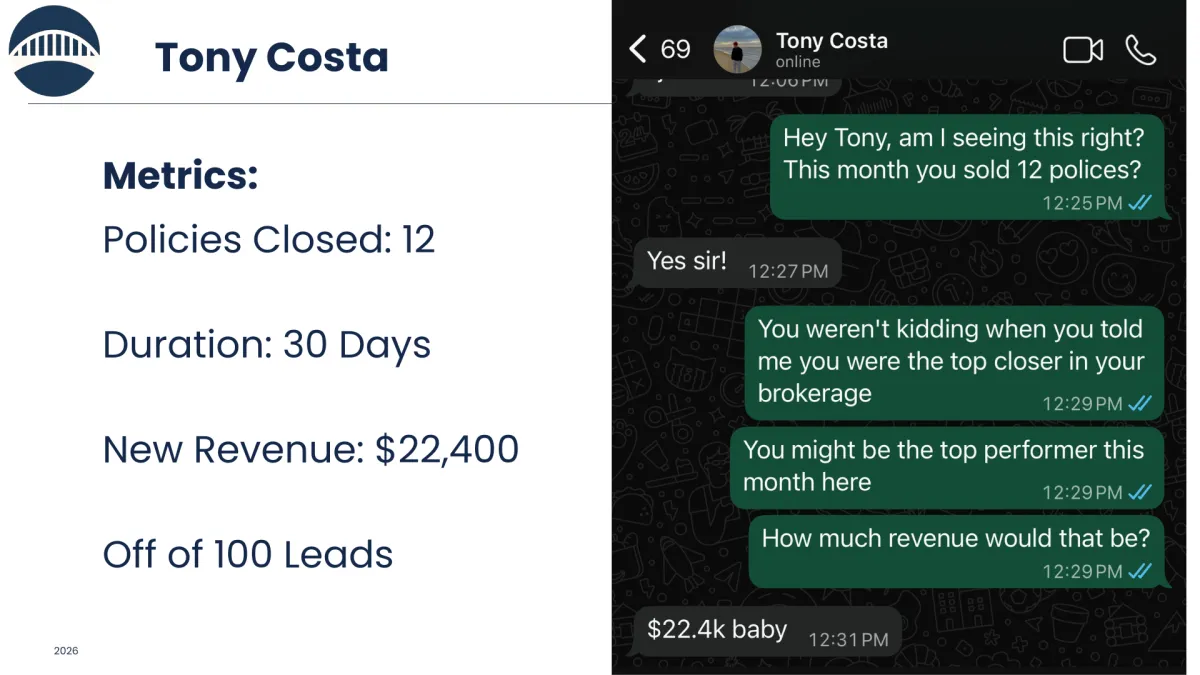Viewport: 1200px width, 675px height.
Task: Click double checkmarks on 'How much revenue' message
Action: (1140, 572)
